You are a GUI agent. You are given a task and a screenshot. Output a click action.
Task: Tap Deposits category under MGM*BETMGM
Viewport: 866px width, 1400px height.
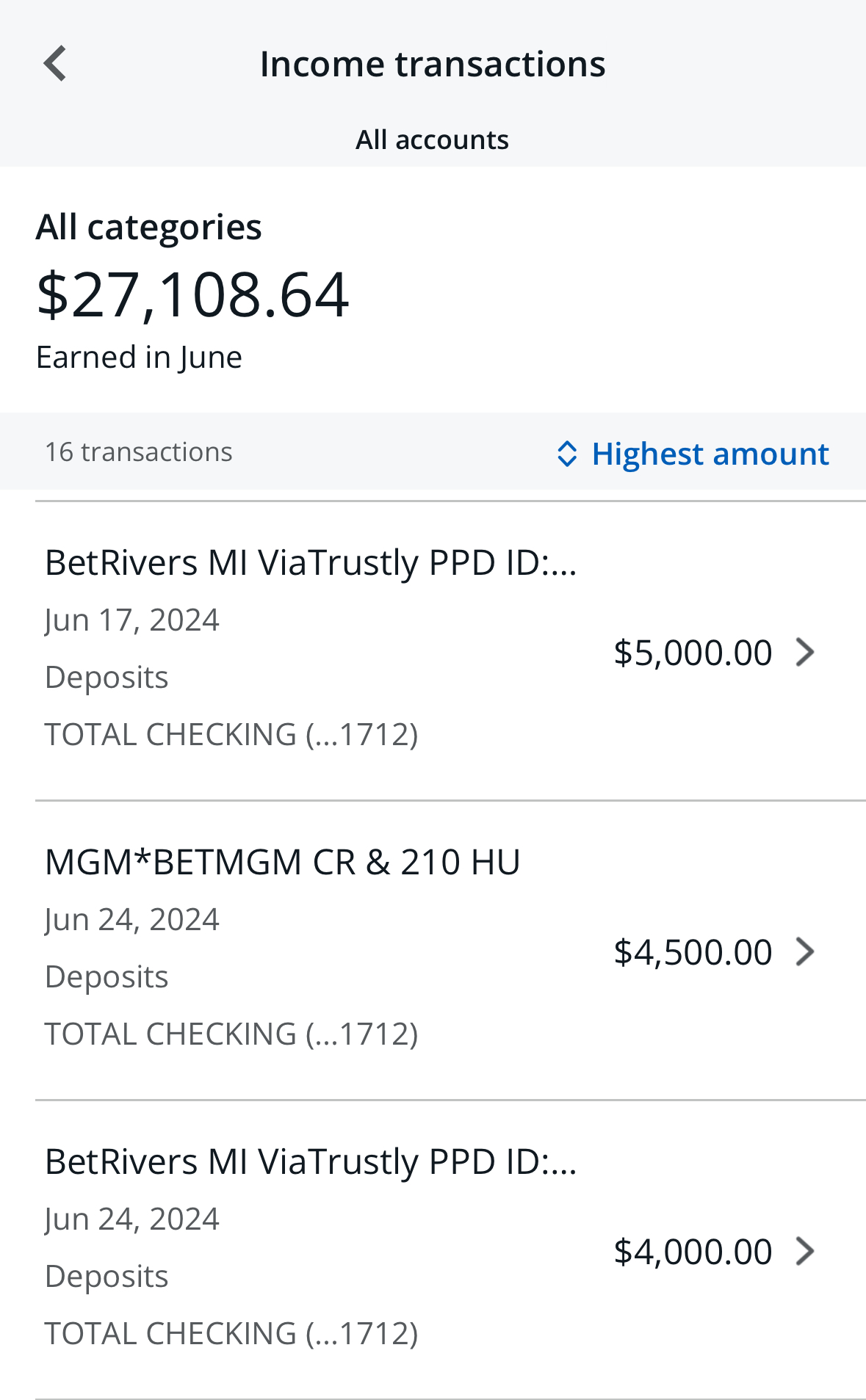pos(107,977)
